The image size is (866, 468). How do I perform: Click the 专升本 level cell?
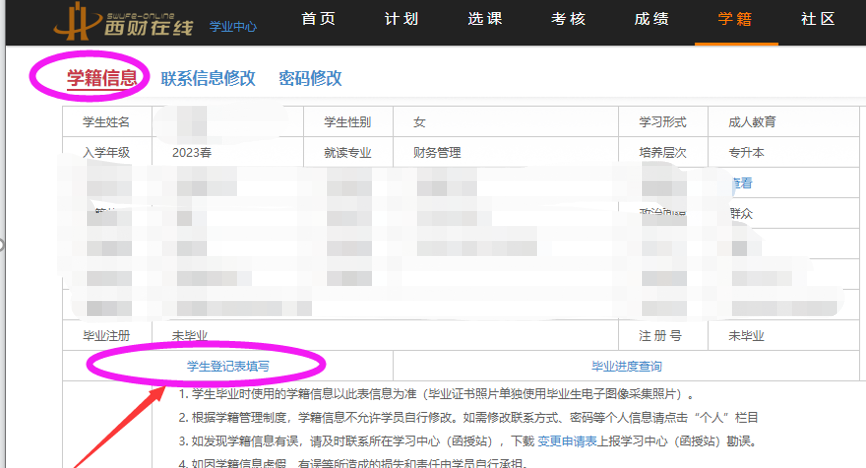746,153
